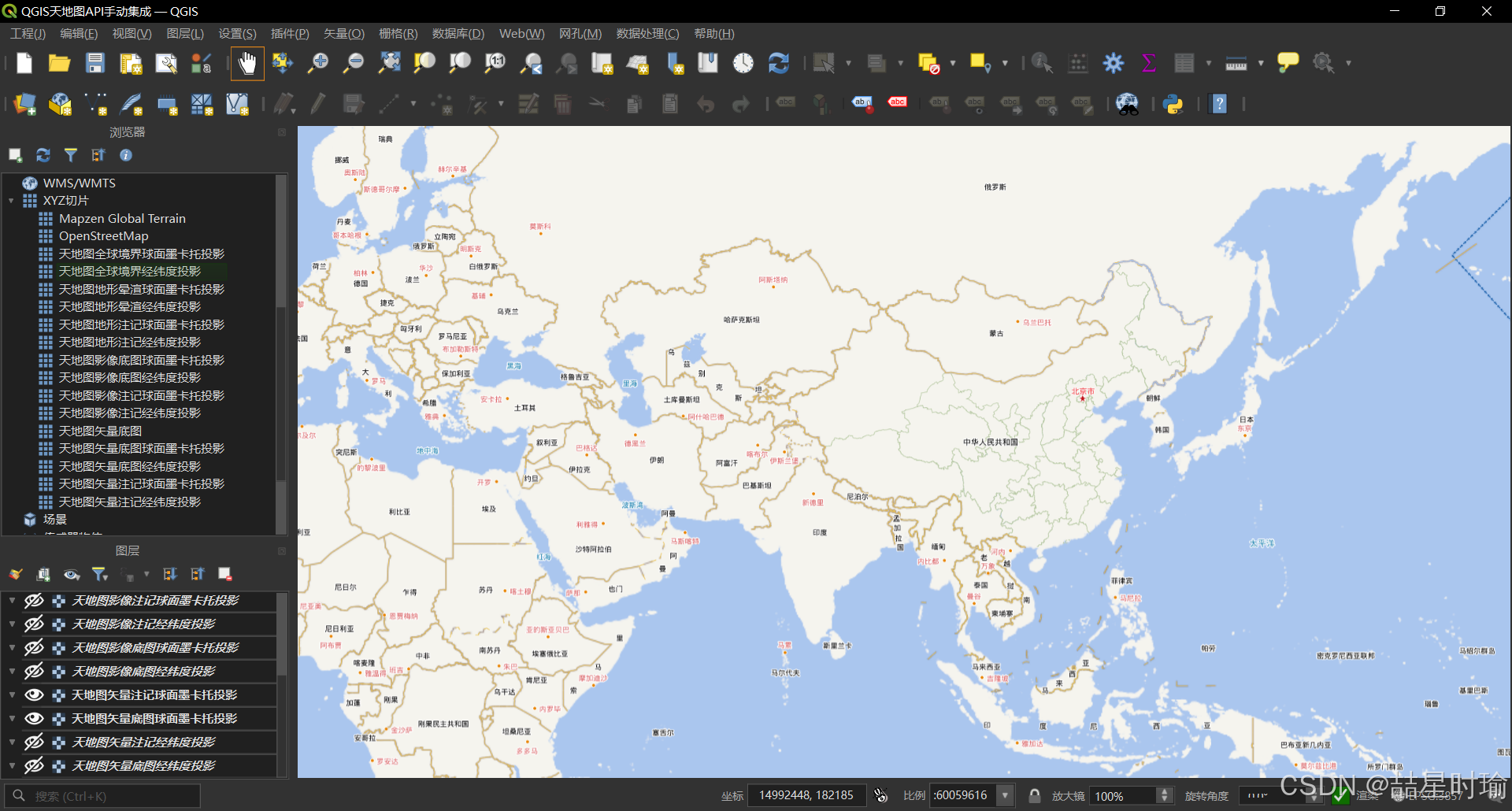The width and height of the screenshot is (1512, 811).
Task: Click the MetaSearch globe-with-binoculars icon
Action: (1128, 104)
